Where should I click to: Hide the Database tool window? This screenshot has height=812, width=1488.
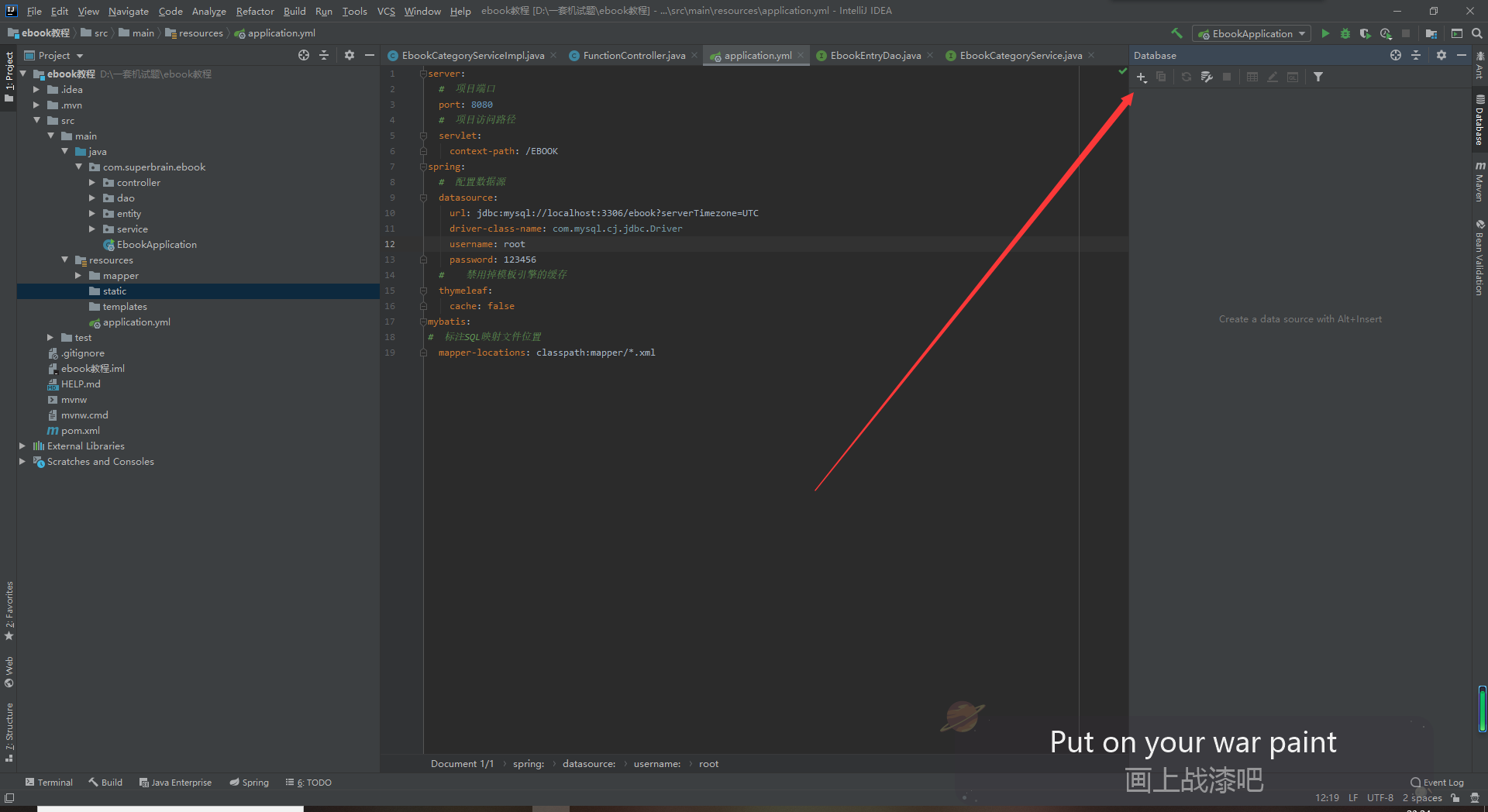(1462, 55)
